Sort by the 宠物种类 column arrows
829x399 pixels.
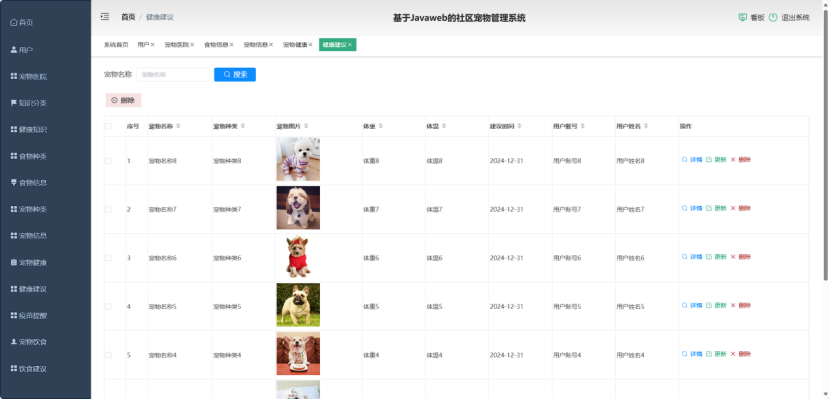click(243, 126)
